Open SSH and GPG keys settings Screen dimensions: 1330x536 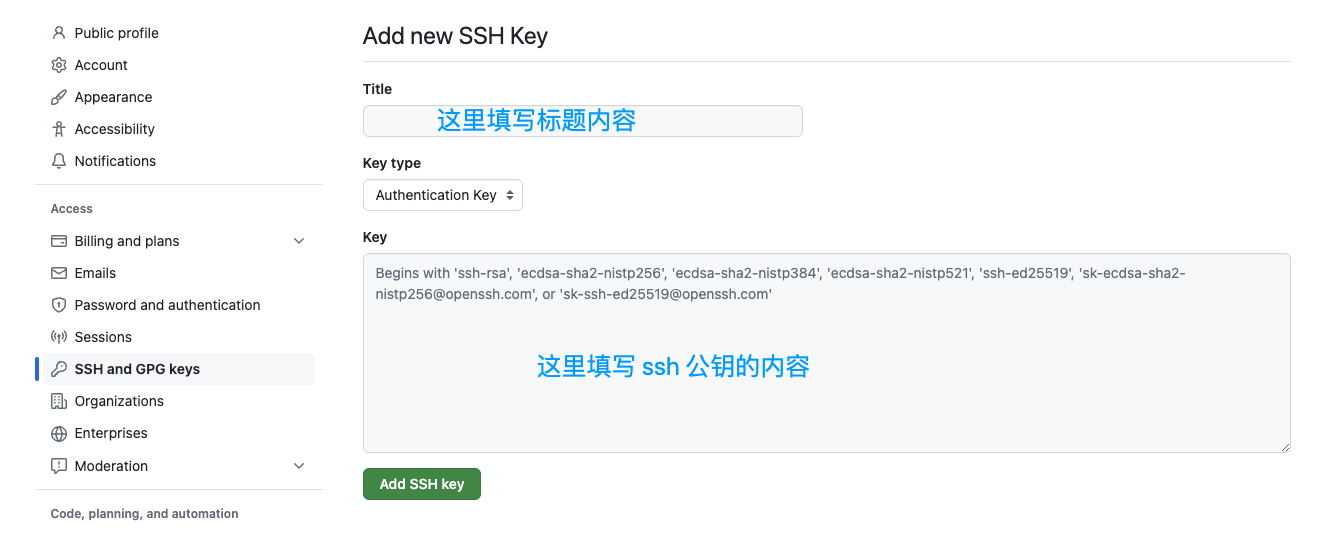(x=137, y=369)
